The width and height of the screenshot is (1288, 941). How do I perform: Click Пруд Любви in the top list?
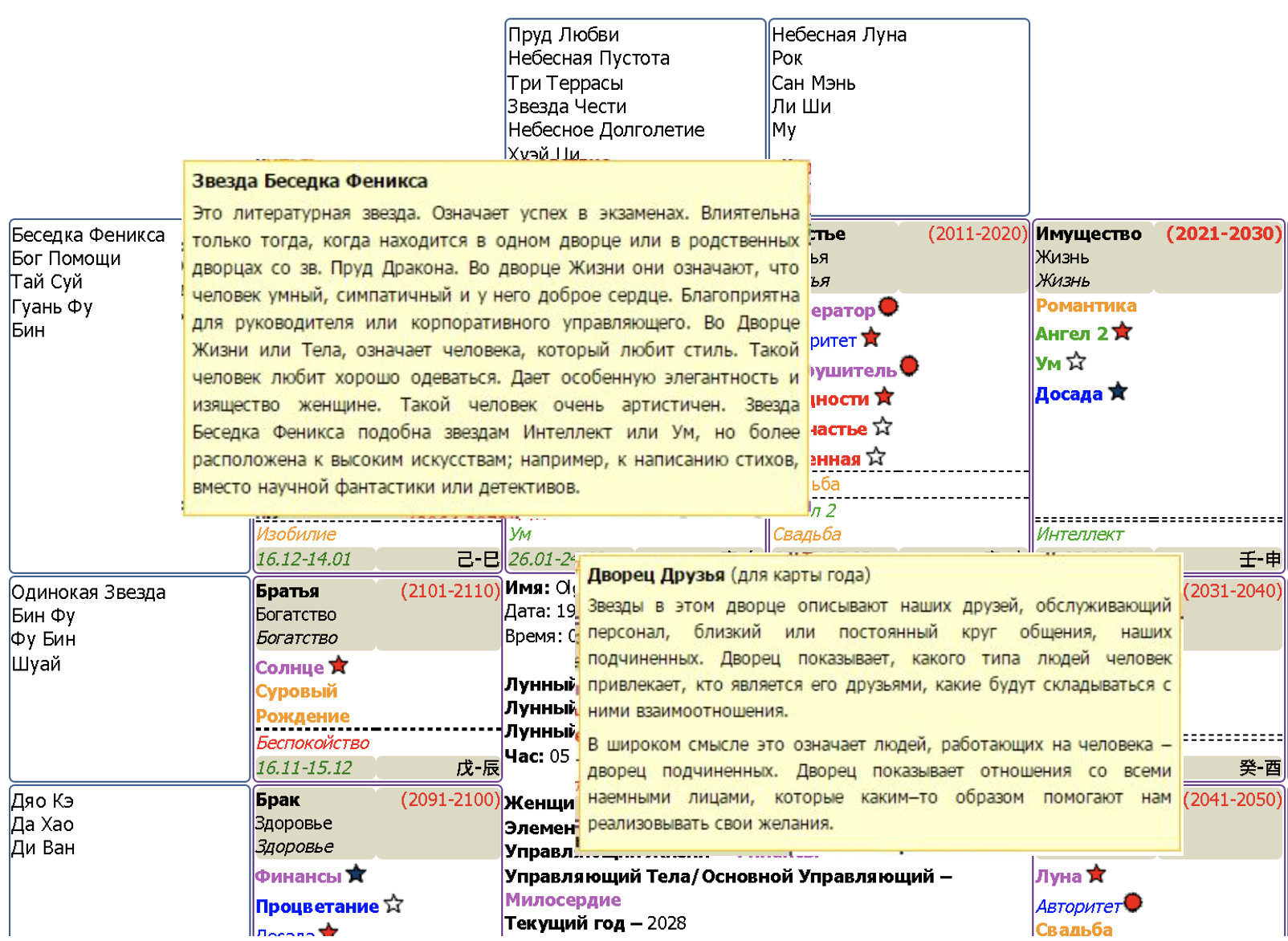(x=564, y=35)
